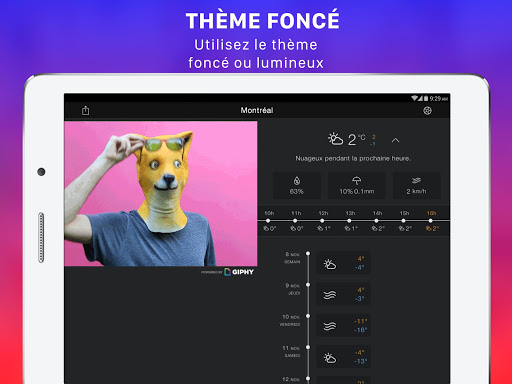Select the 12h marker on hourly timeline
This screenshot has width=512, height=384.
click(x=322, y=221)
